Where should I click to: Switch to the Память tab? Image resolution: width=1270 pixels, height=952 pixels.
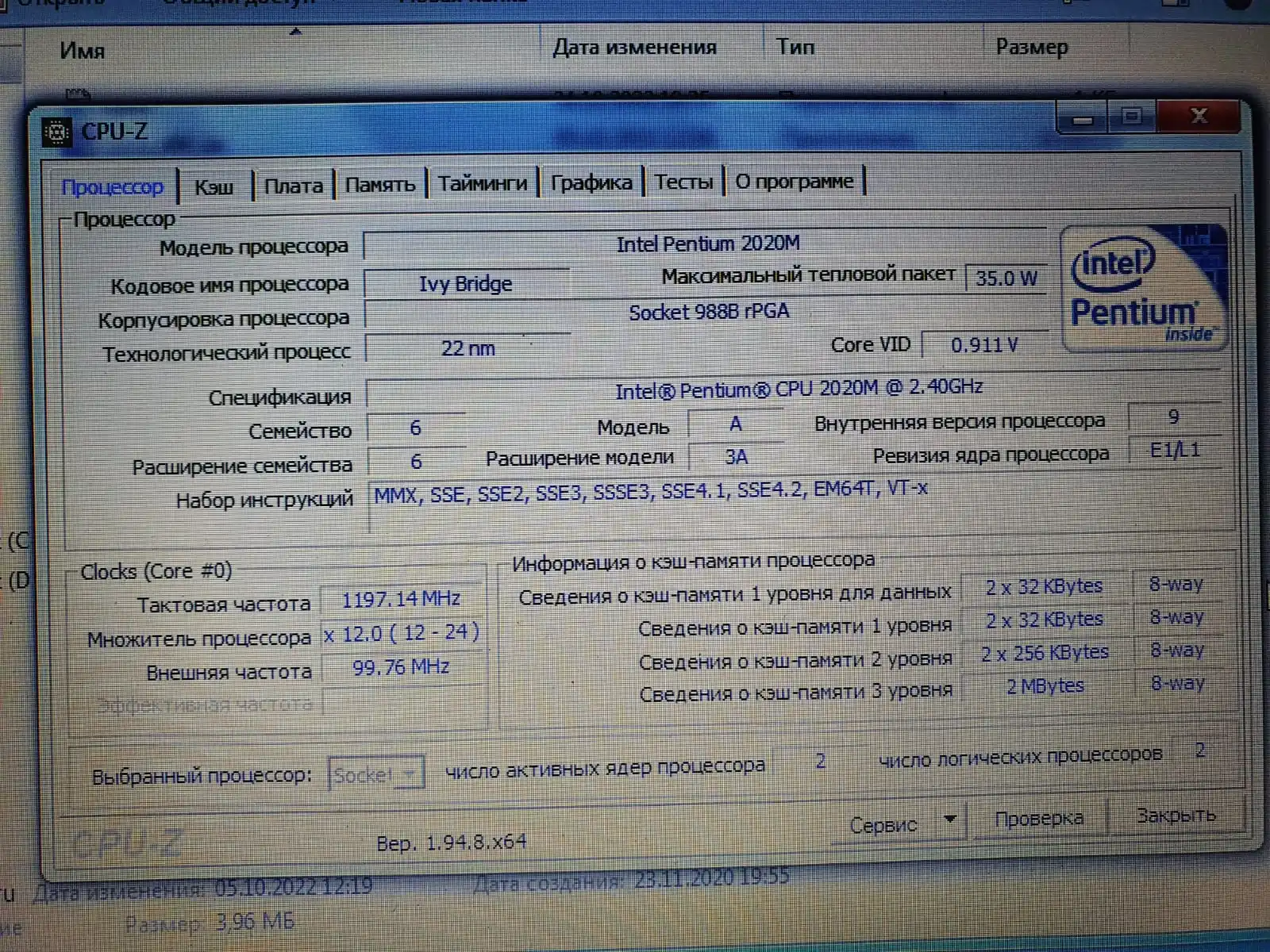380,185
